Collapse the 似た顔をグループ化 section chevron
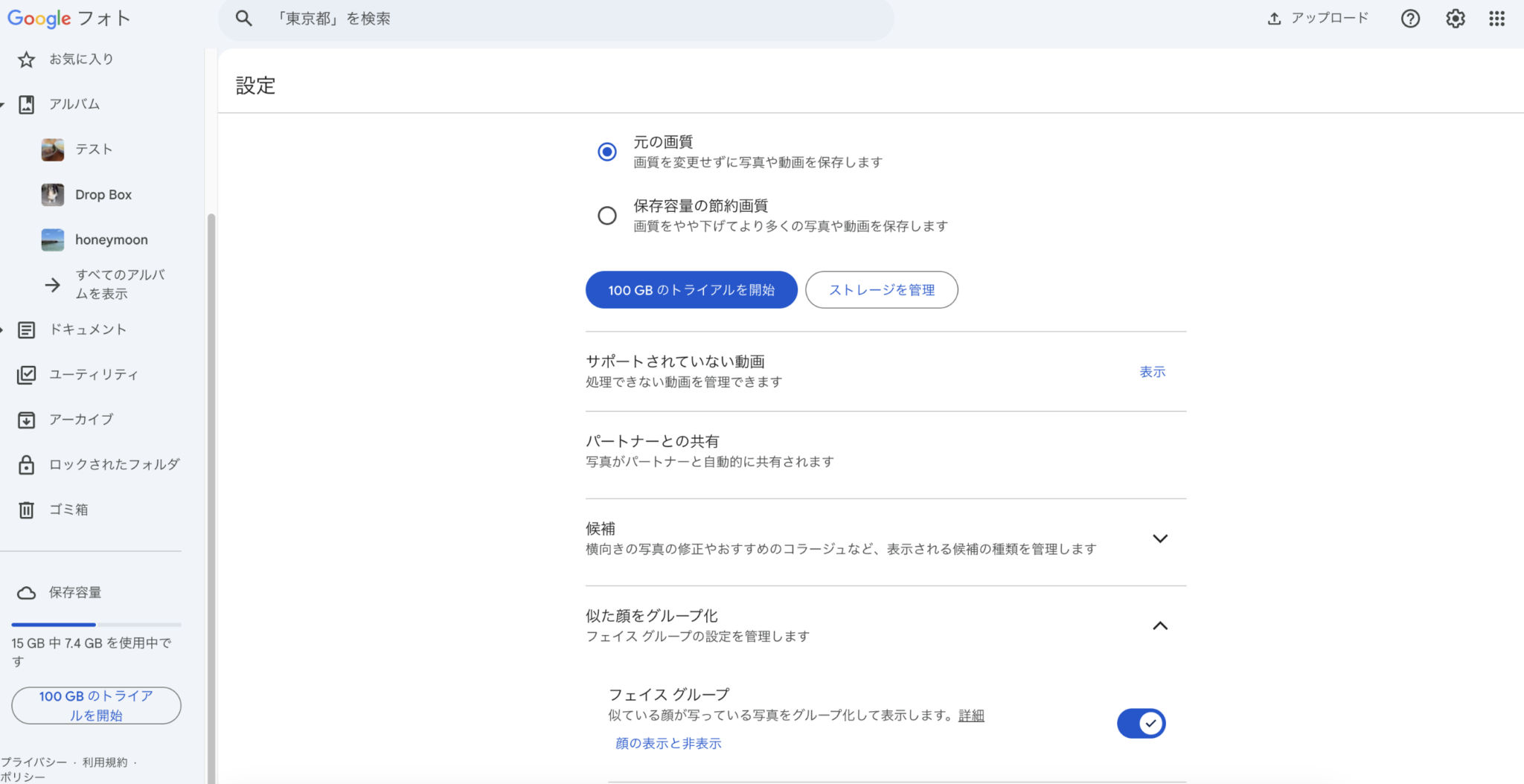The image size is (1524, 784). [x=1159, y=626]
